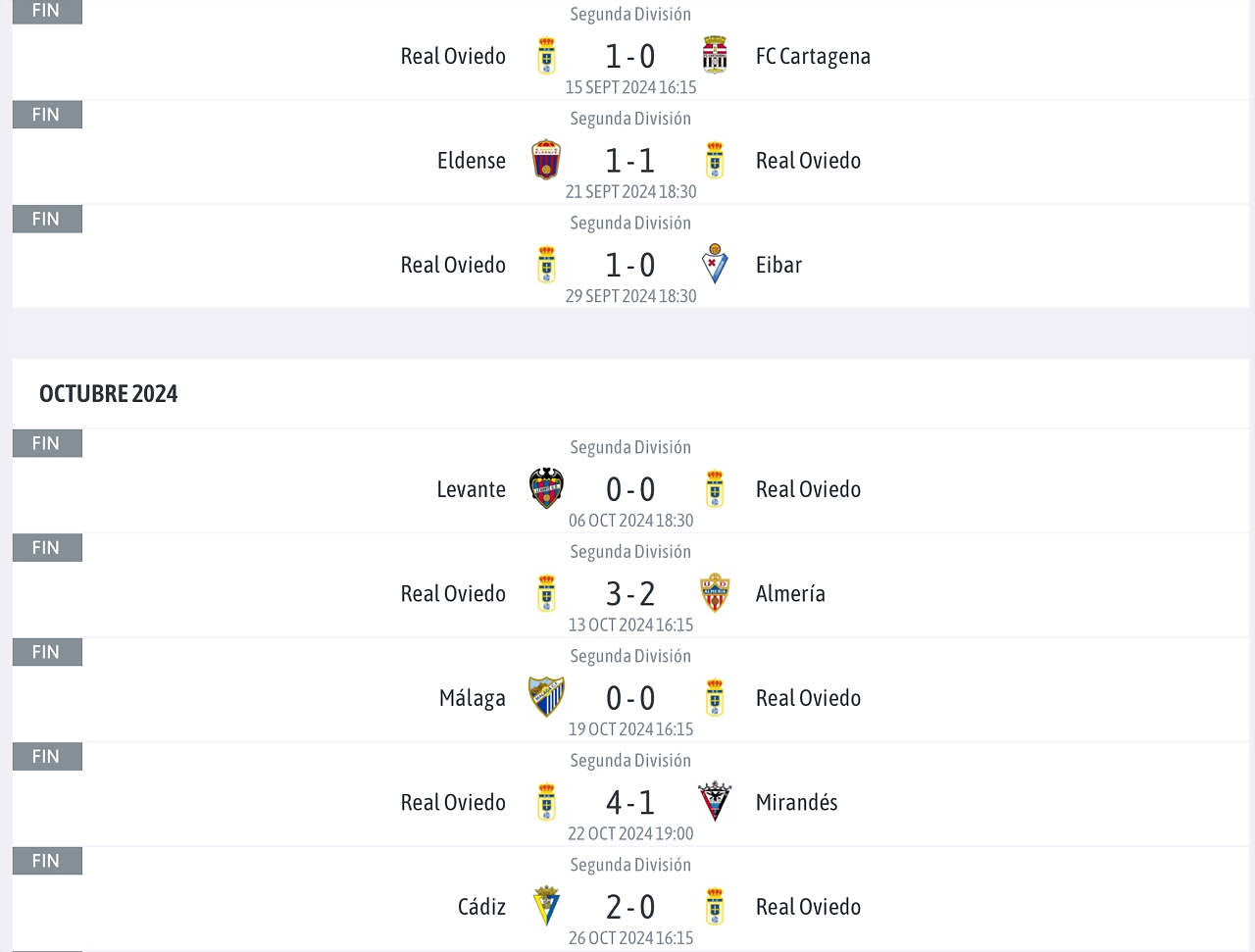Viewport: 1255px width, 952px height.
Task: Open the Cádiz 2-0 Real Oviedo score
Action: pyautogui.click(x=630, y=907)
